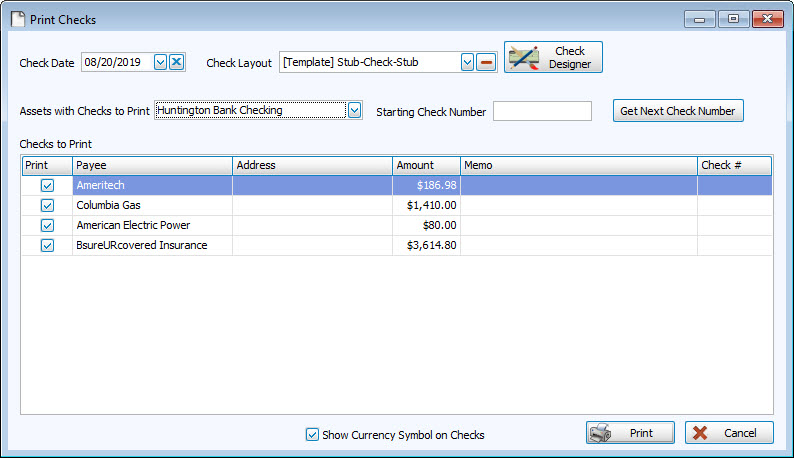Toggle print checkbox for Columbia Gas

47,205
